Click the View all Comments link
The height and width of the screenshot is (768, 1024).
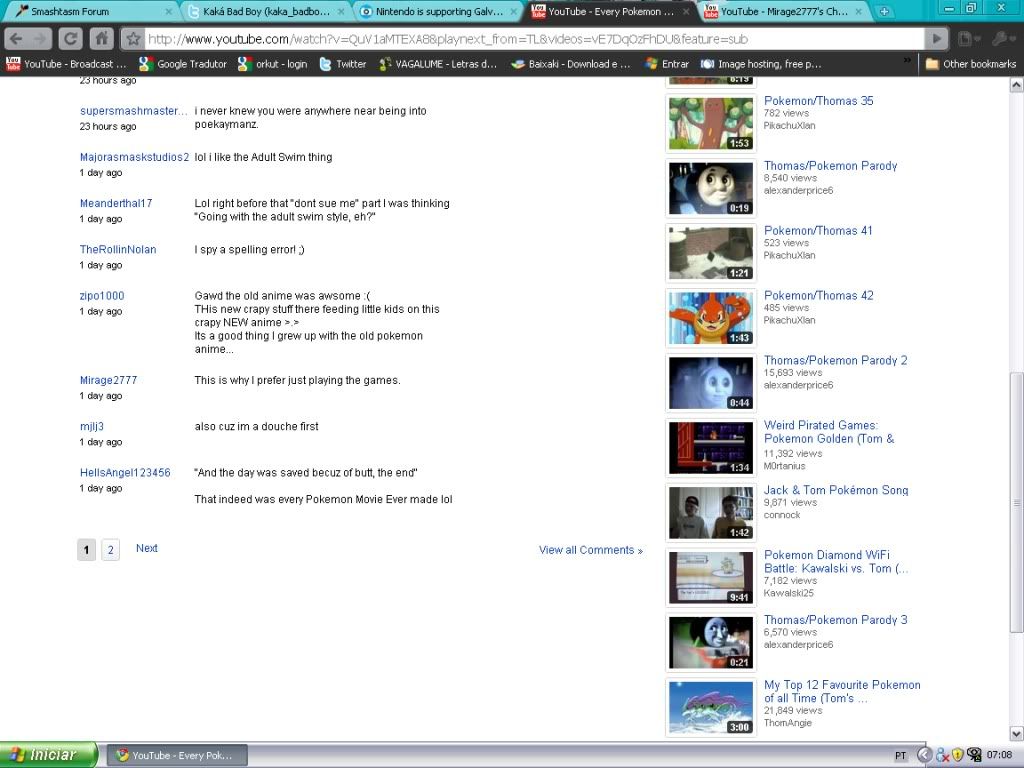[590, 550]
